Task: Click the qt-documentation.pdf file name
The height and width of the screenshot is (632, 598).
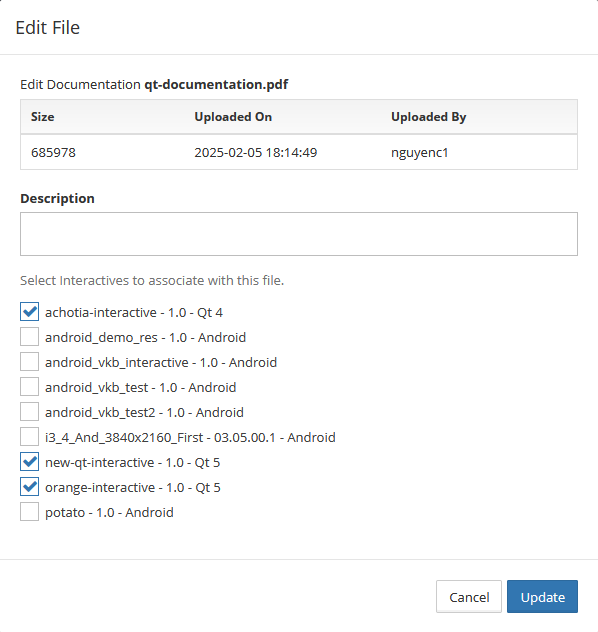Action: (216, 84)
